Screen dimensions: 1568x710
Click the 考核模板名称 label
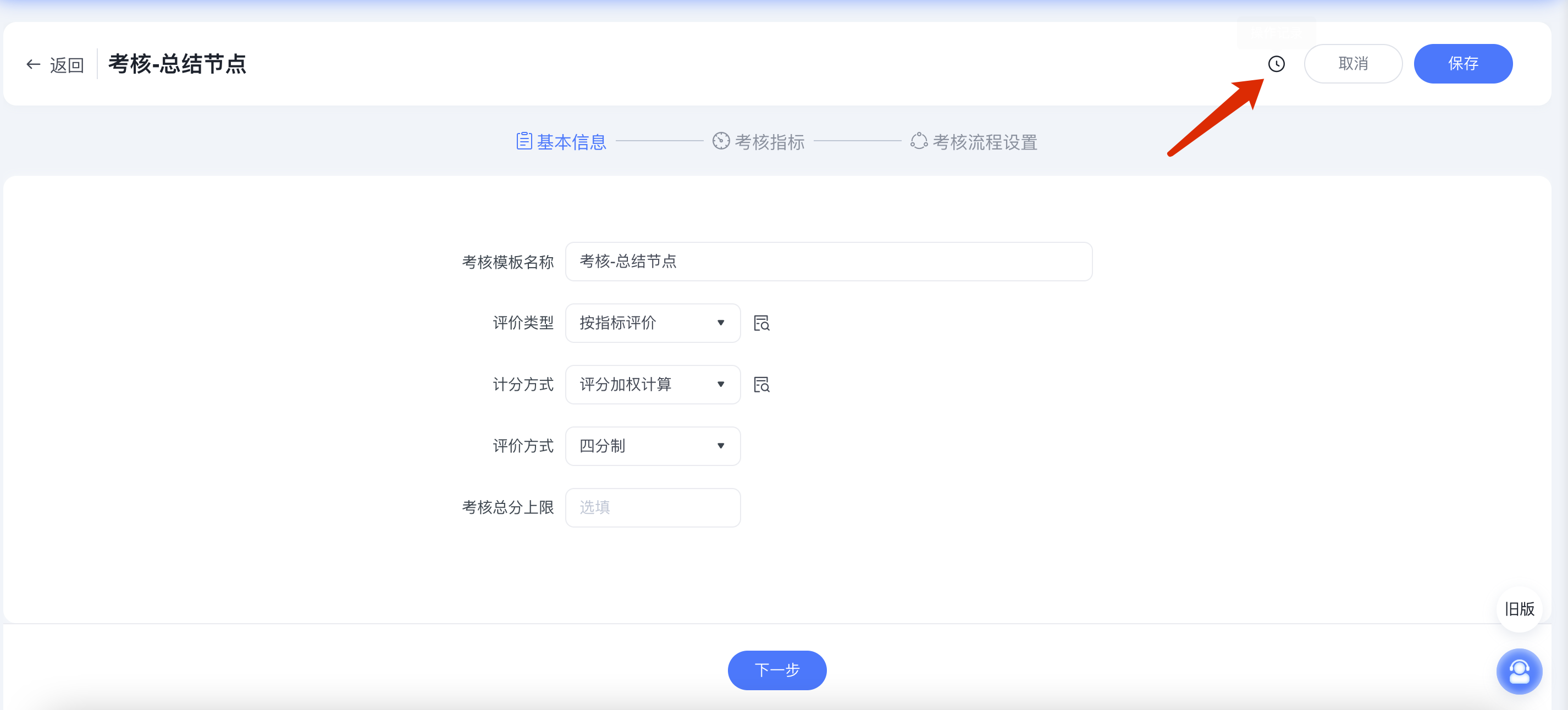[507, 262]
